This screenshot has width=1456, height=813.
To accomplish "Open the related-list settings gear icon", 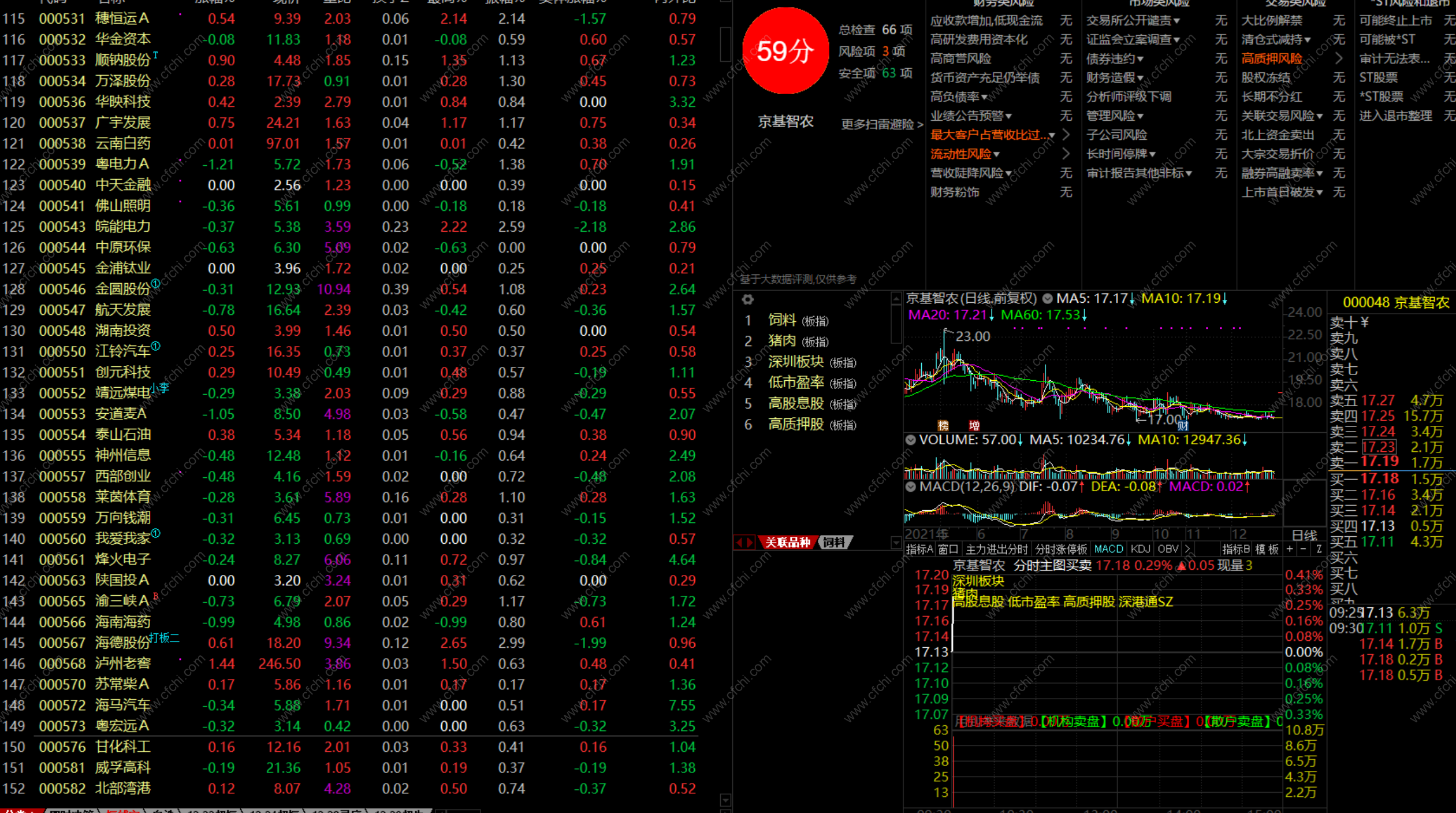I will click(x=747, y=300).
